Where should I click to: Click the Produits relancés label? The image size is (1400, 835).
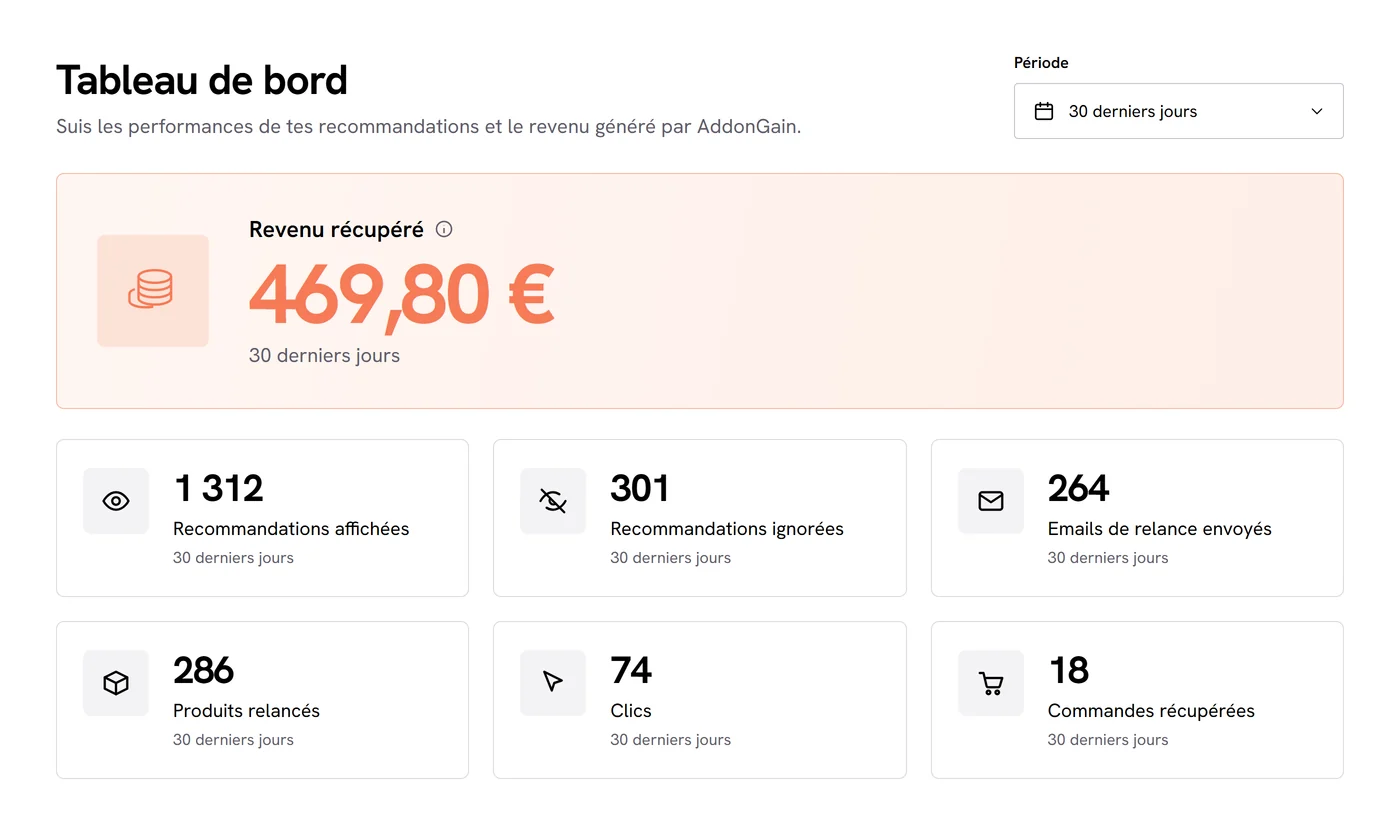(247, 711)
